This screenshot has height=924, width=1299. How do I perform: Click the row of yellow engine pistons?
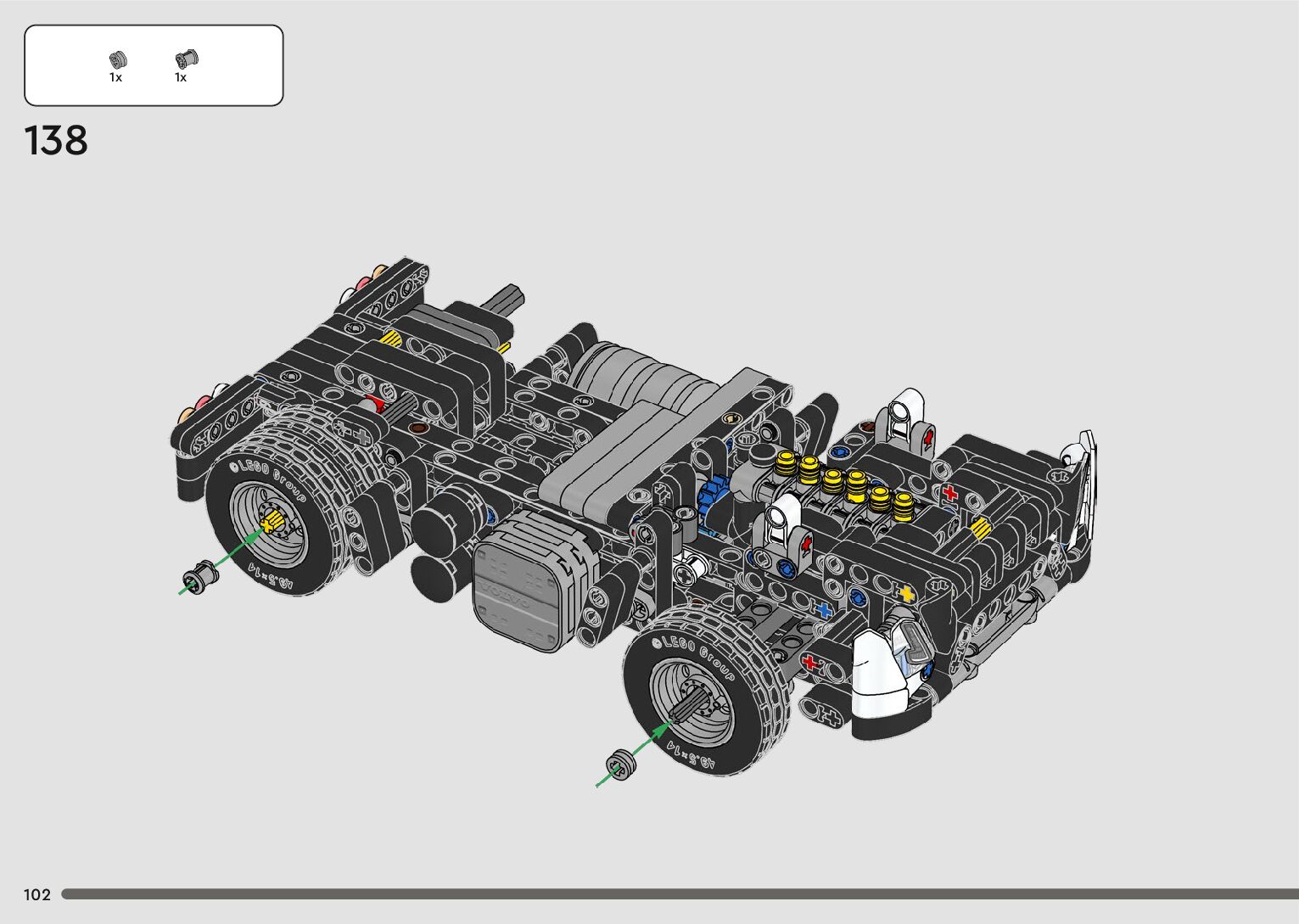(846, 482)
